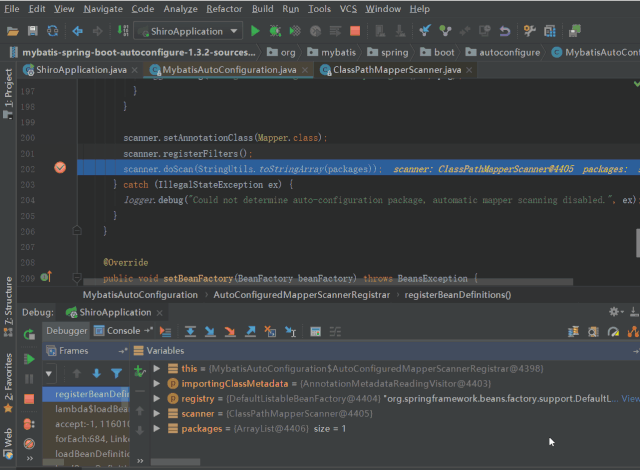
Task: Run to cursor debugger icon
Action: pos(290,331)
